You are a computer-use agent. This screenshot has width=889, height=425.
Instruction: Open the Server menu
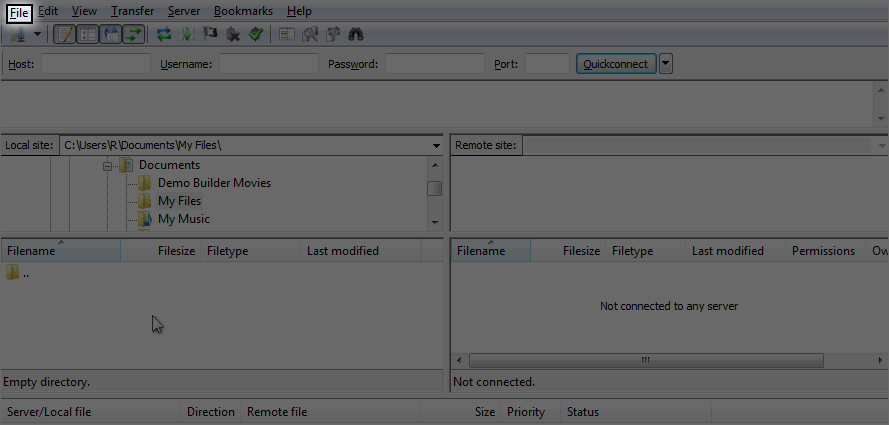point(184,11)
